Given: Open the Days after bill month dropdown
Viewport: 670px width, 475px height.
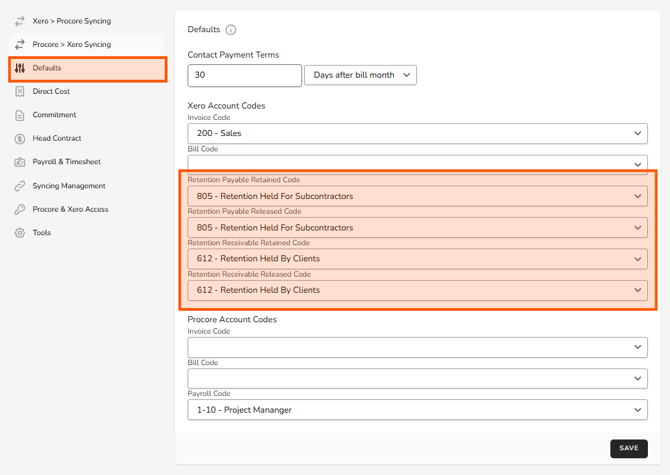Looking at the screenshot, I should [360, 75].
